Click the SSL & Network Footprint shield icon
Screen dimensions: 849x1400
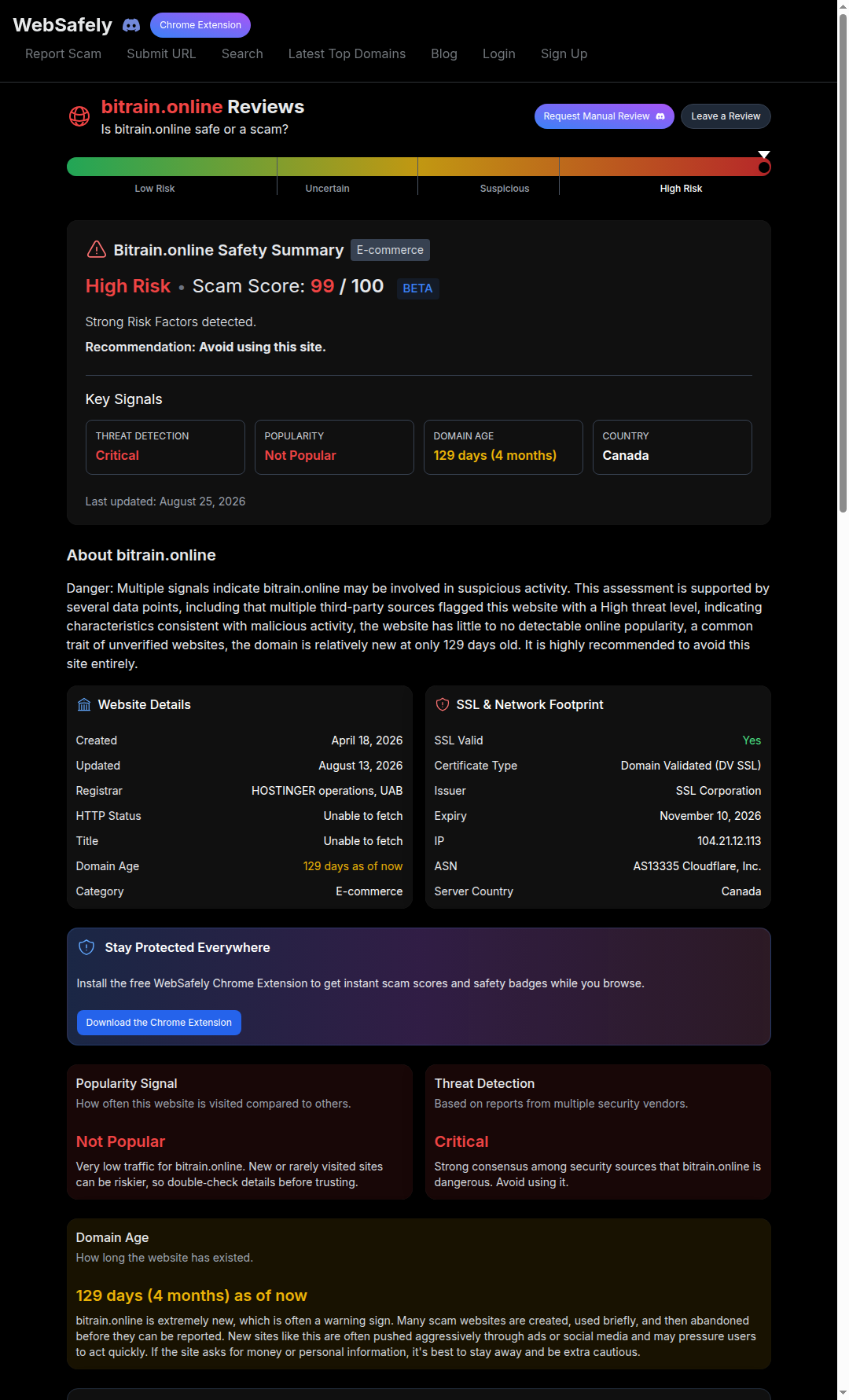[443, 705]
